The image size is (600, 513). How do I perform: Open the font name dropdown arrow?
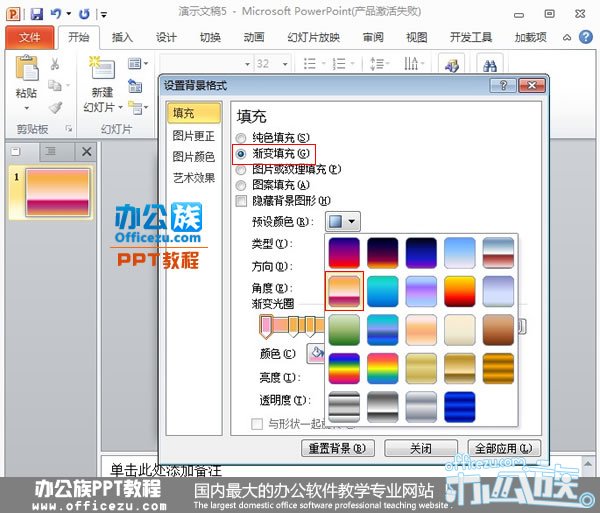[x=247, y=64]
